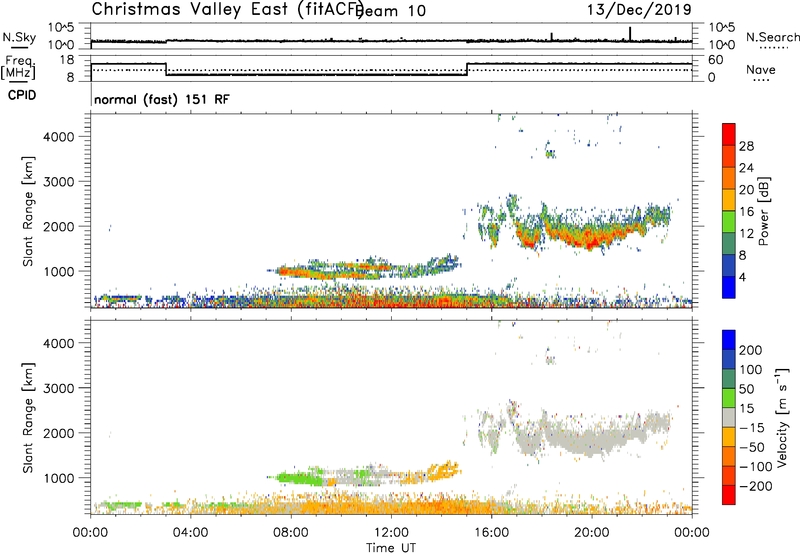Click the light green segment of velocity colorbar

click(729, 398)
